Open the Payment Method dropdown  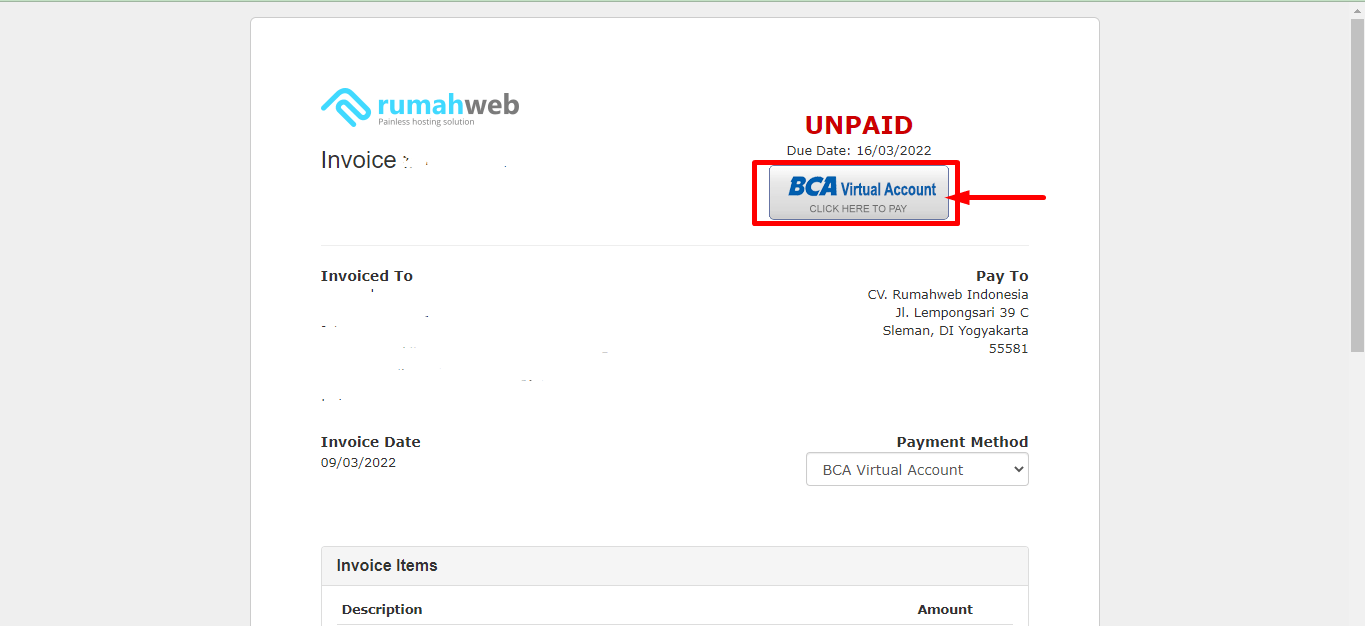(917, 470)
